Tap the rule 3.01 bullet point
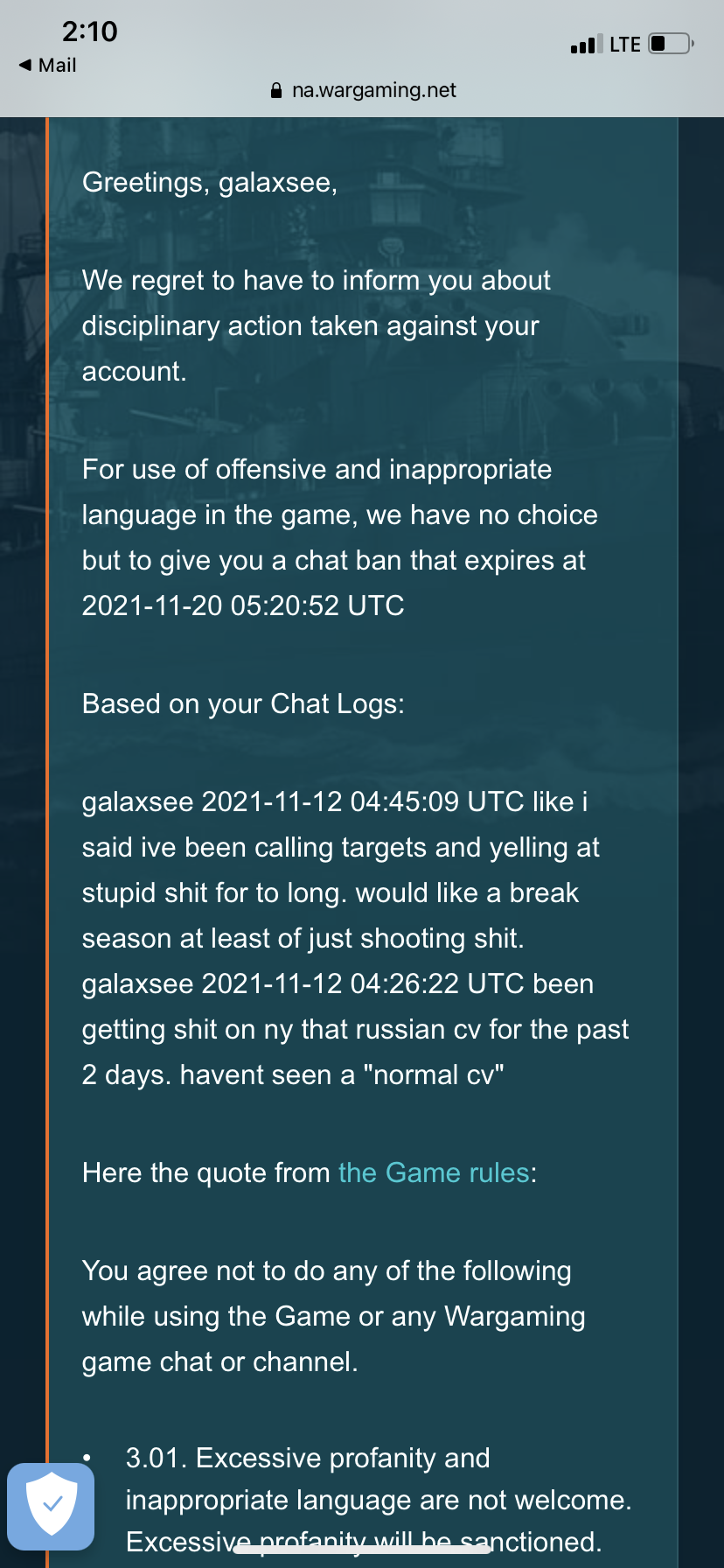Image resolution: width=724 pixels, height=1568 pixels. (x=378, y=1500)
